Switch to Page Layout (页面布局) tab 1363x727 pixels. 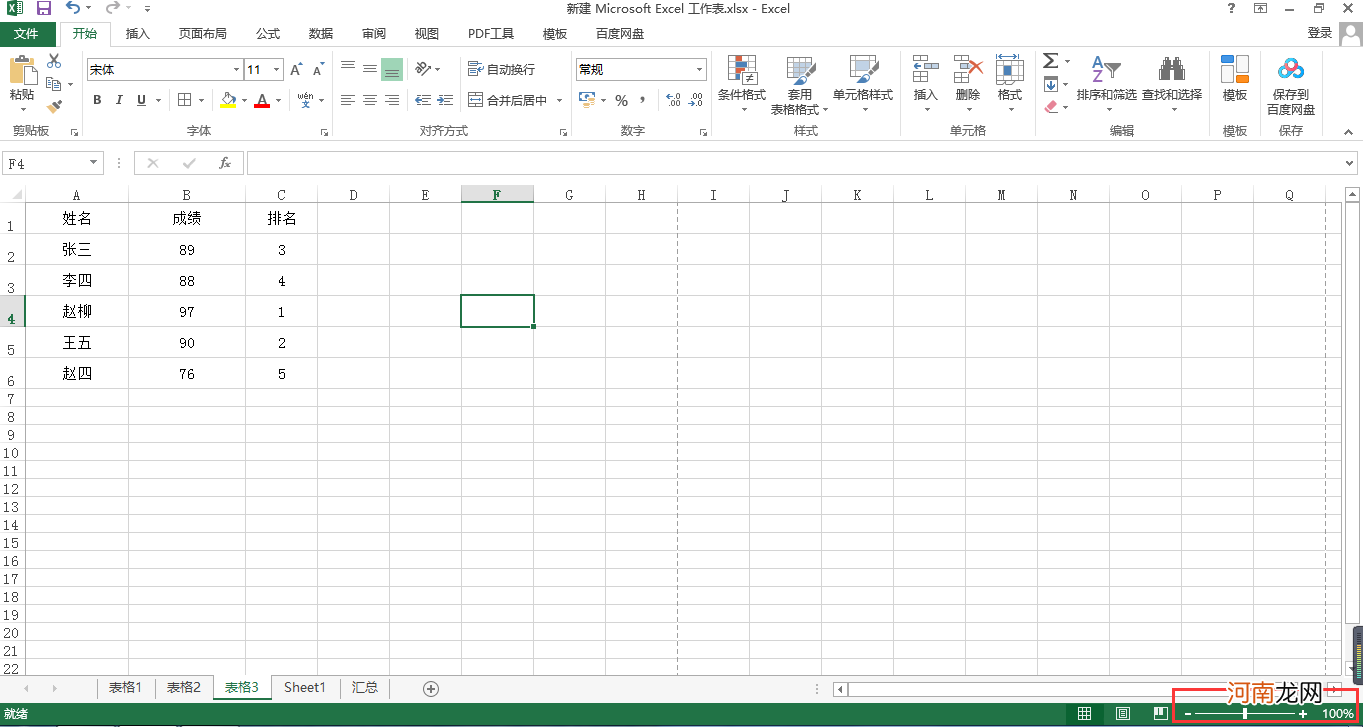(203, 34)
